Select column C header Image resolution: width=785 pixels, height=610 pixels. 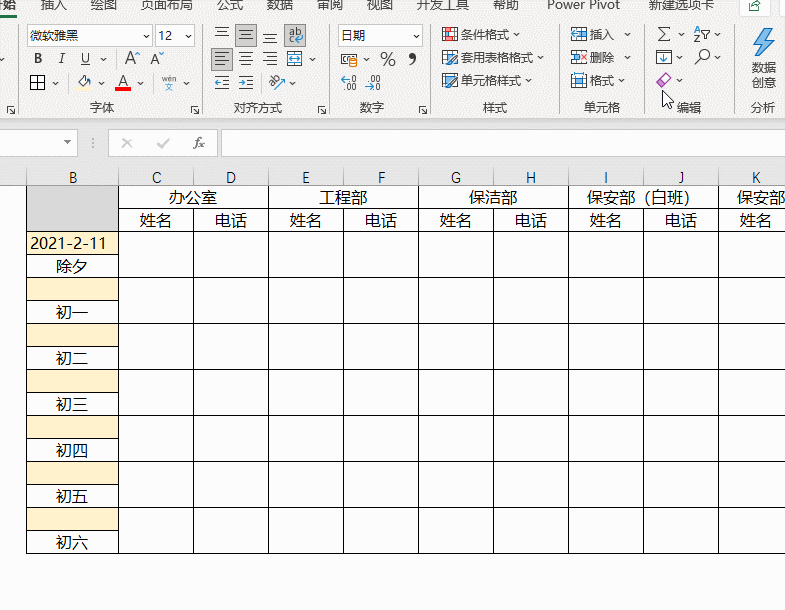pyautogui.click(x=156, y=177)
